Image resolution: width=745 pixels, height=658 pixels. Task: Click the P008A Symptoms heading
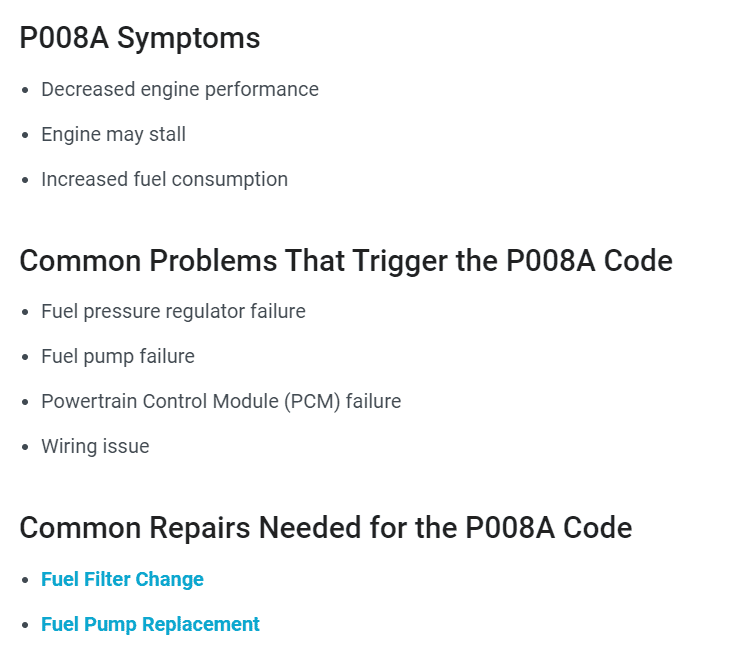click(x=140, y=38)
